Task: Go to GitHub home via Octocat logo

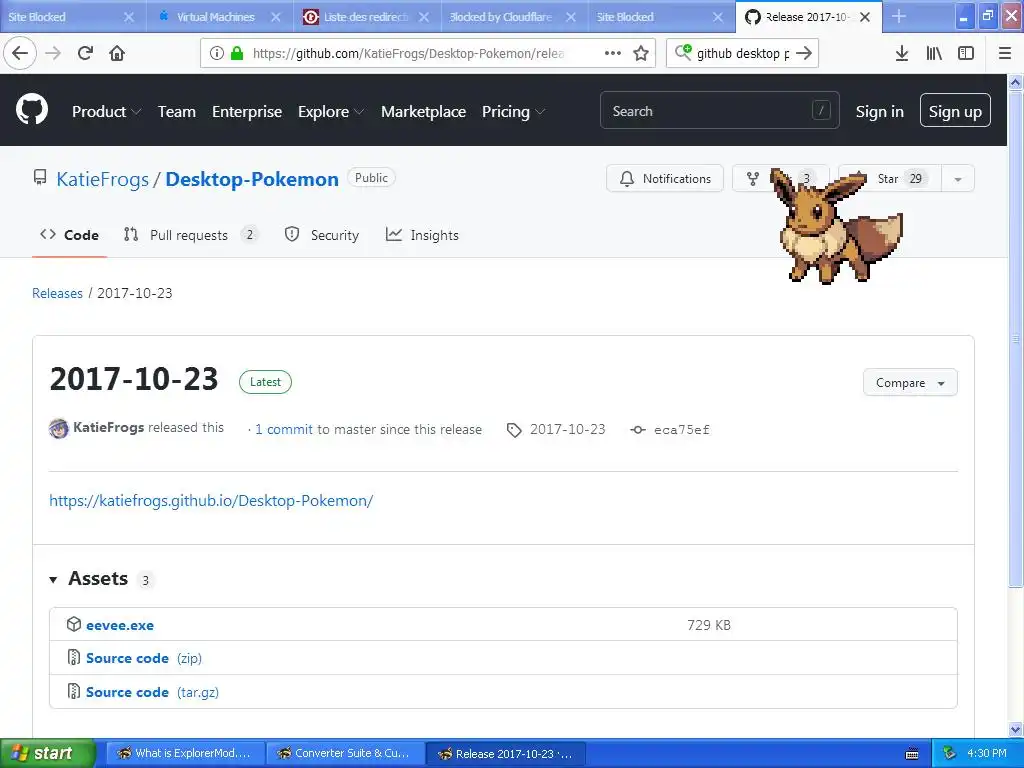Action: click(32, 110)
